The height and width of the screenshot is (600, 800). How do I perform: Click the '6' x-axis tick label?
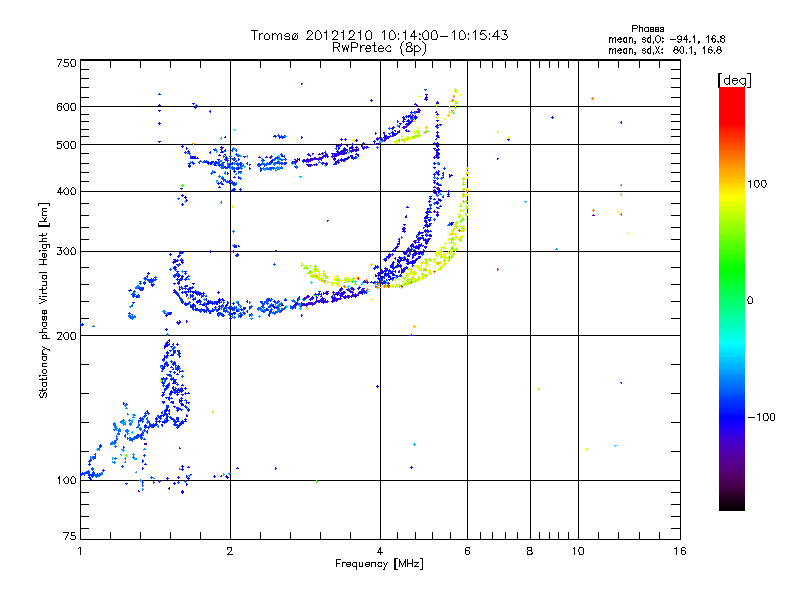pyautogui.click(x=467, y=551)
